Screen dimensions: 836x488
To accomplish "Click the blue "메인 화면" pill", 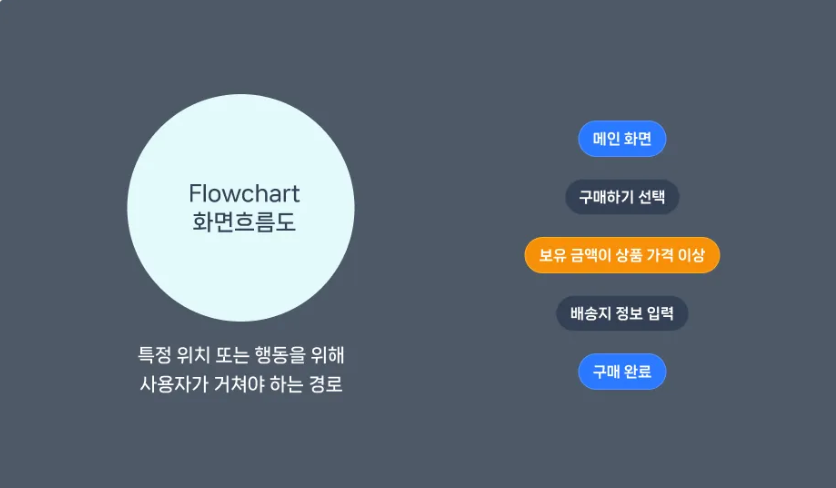I will pyautogui.click(x=622, y=139).
